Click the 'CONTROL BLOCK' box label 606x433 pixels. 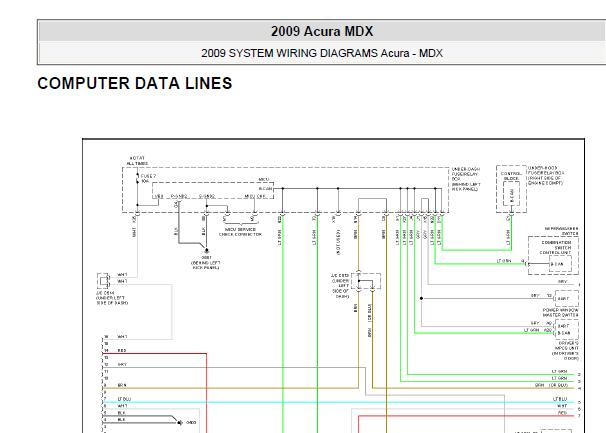[x=511, y=176]
